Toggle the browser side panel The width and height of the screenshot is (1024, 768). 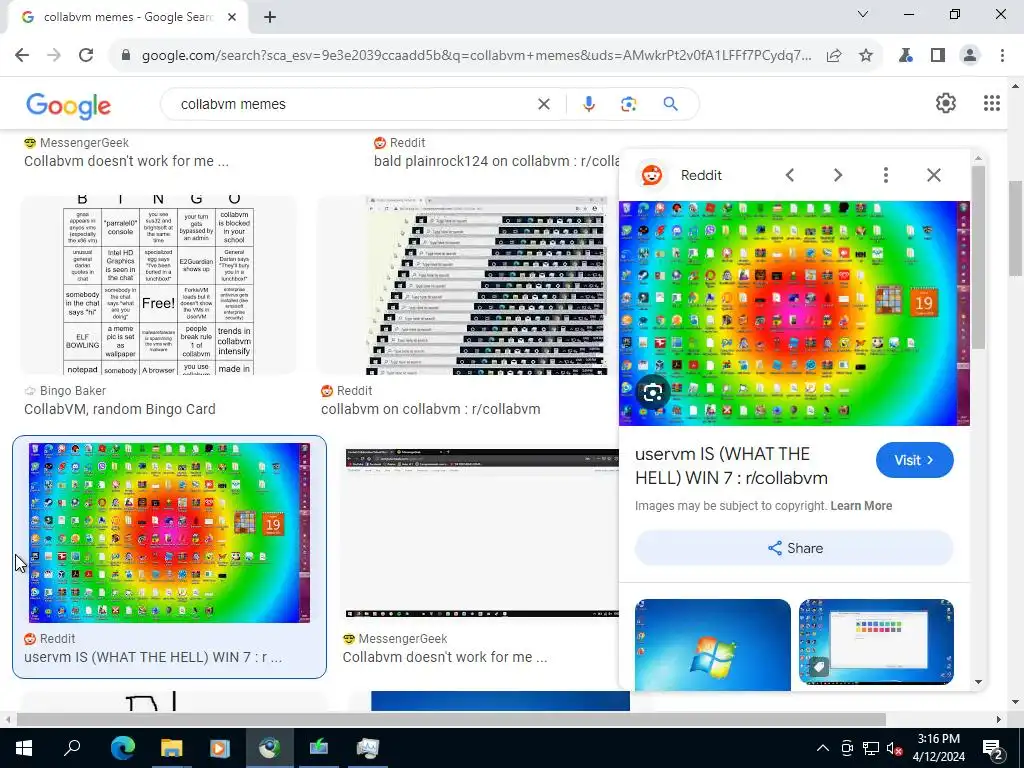[x=938, y=56]
